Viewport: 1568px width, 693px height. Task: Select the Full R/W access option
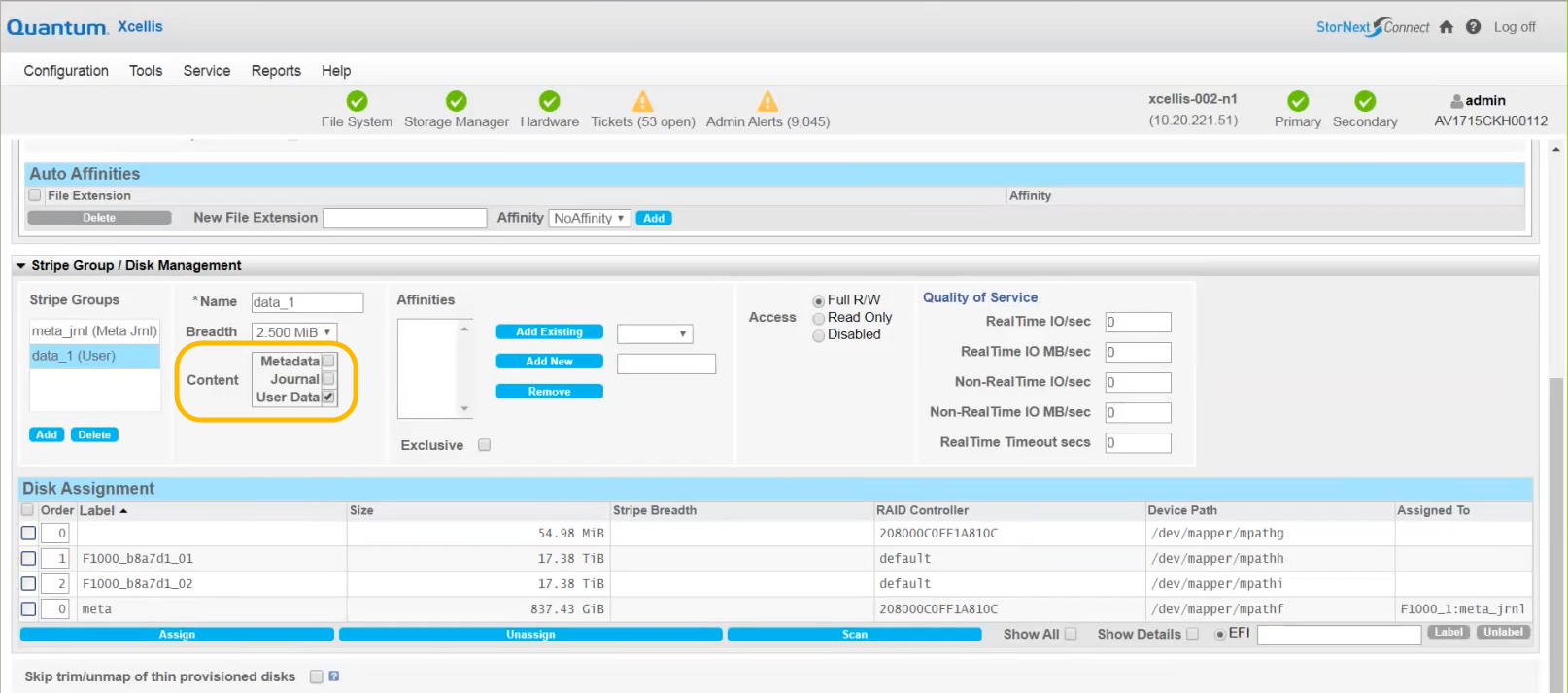[x=818, y=301]
